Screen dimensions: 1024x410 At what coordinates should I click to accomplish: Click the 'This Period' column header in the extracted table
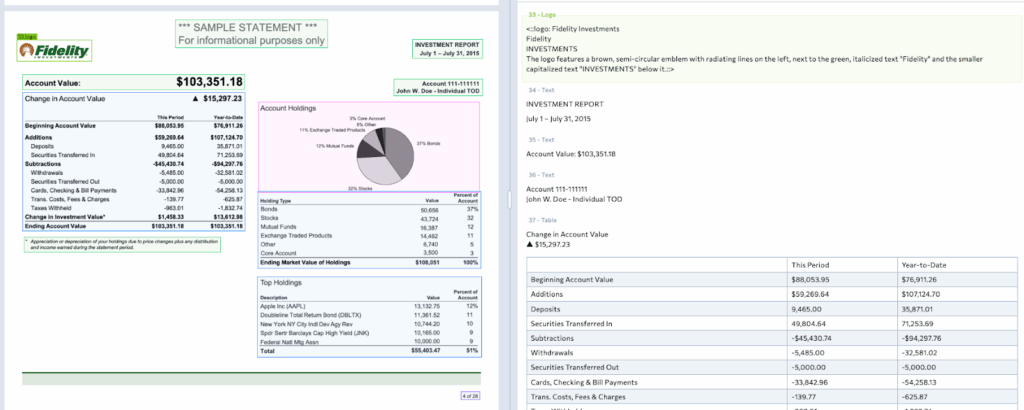811,265
